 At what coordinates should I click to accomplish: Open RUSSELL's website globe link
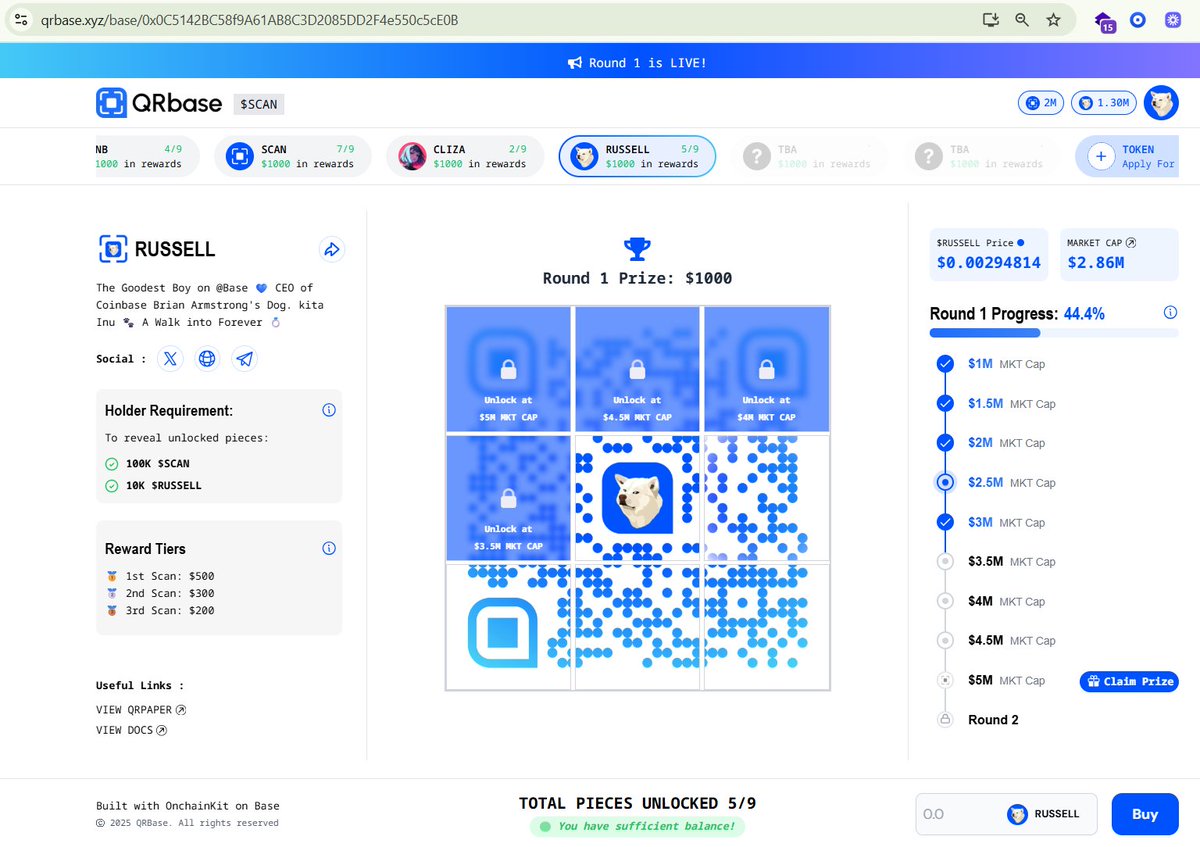[207, 358]
